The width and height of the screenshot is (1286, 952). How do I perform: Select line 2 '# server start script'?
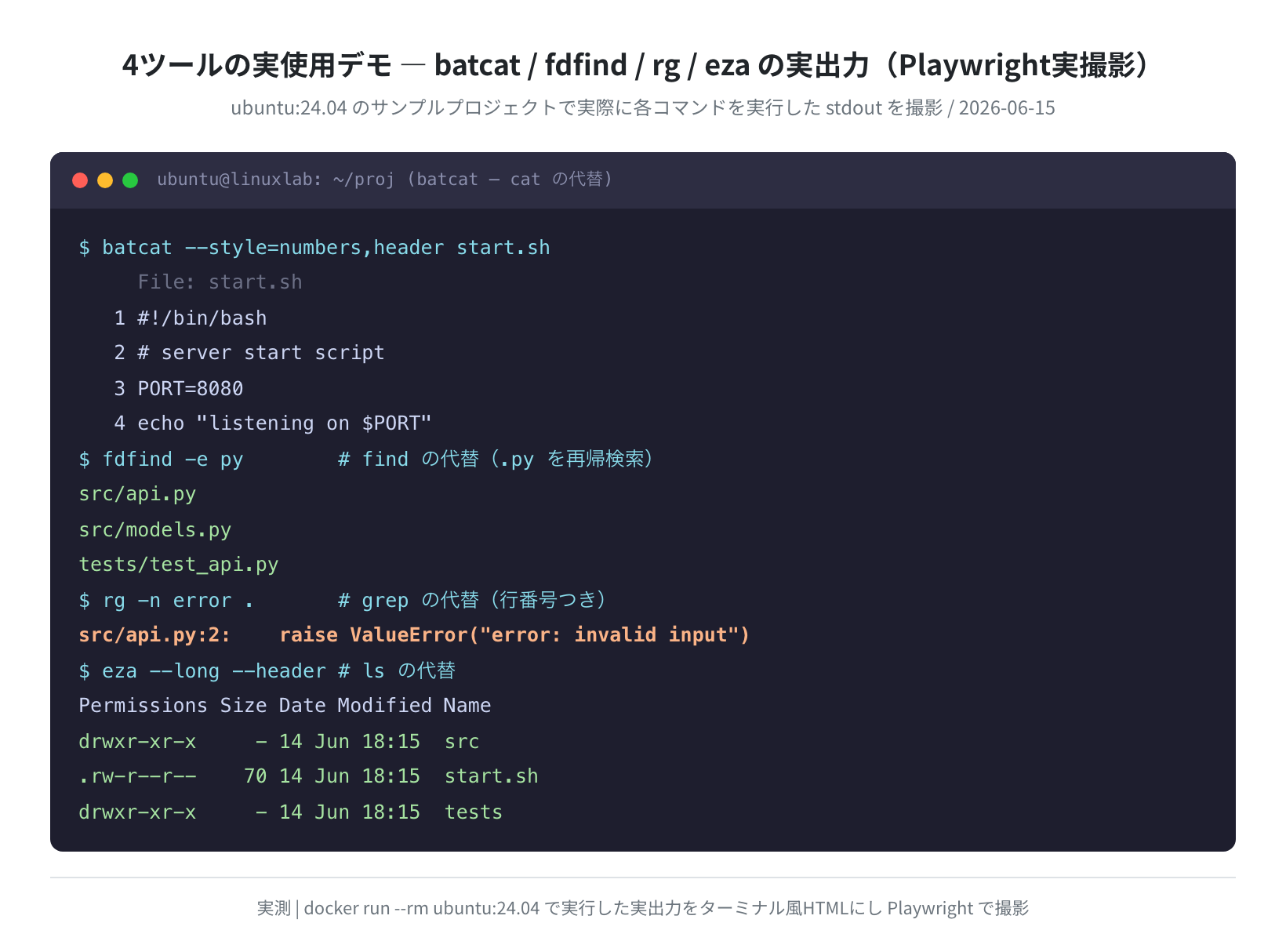(261, 353)
